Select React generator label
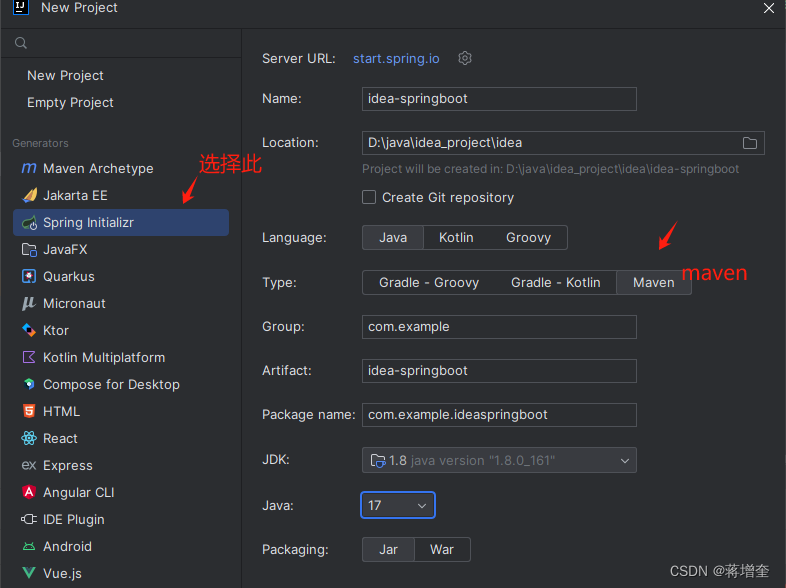The image size is (786, 588). (60, 439)
